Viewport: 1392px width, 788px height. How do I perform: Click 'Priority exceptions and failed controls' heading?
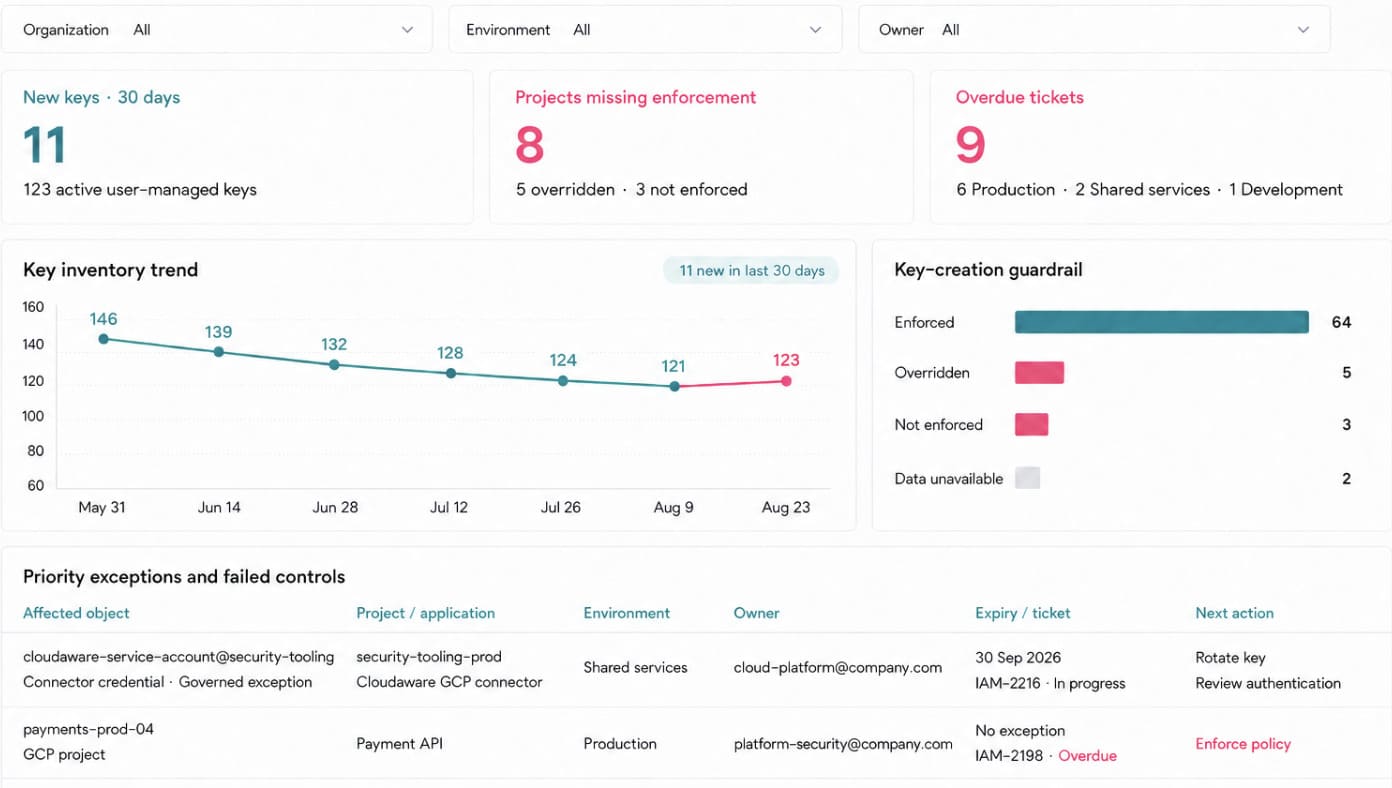pos(184,577)
